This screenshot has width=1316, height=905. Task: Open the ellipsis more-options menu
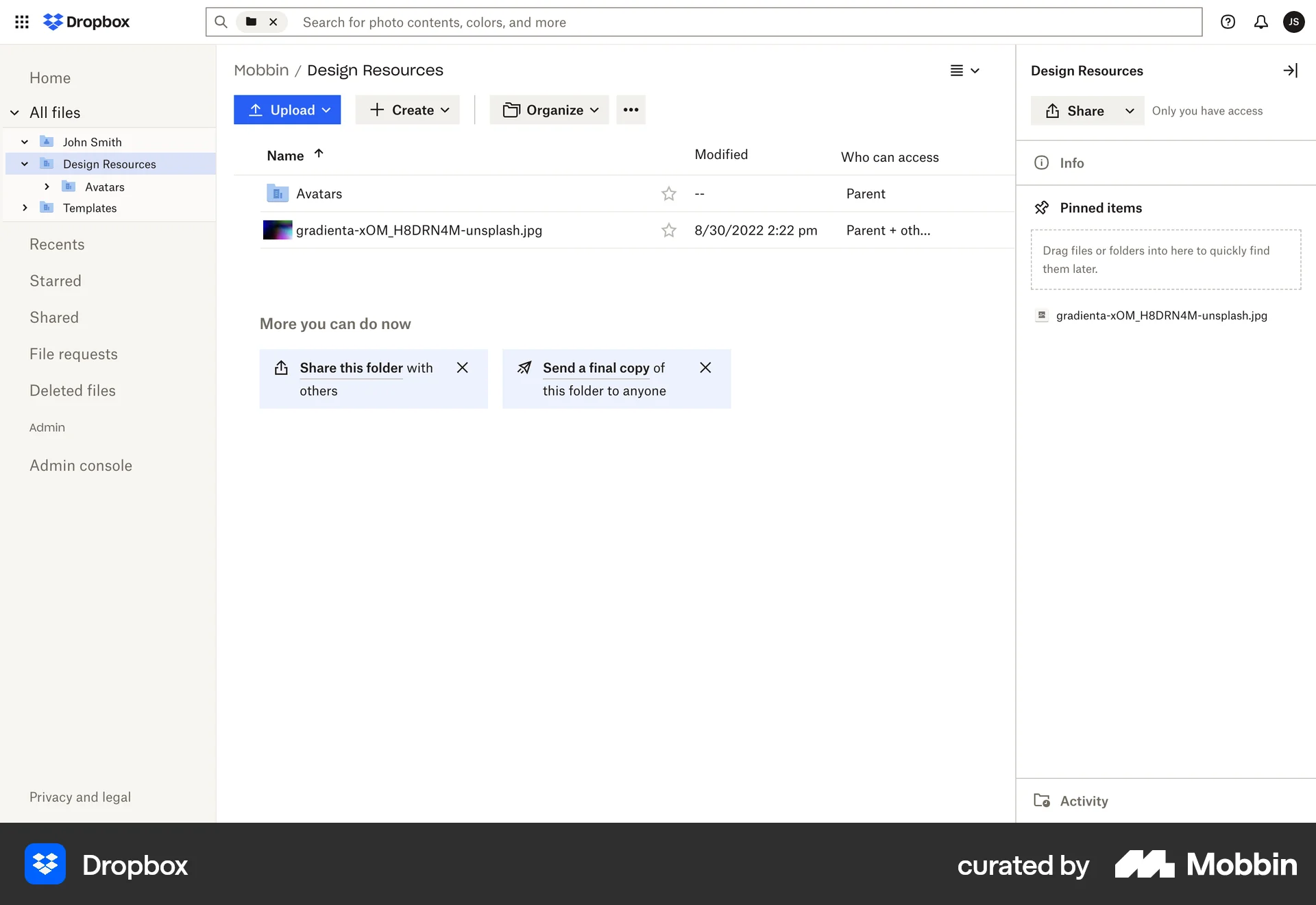[631, 110]
